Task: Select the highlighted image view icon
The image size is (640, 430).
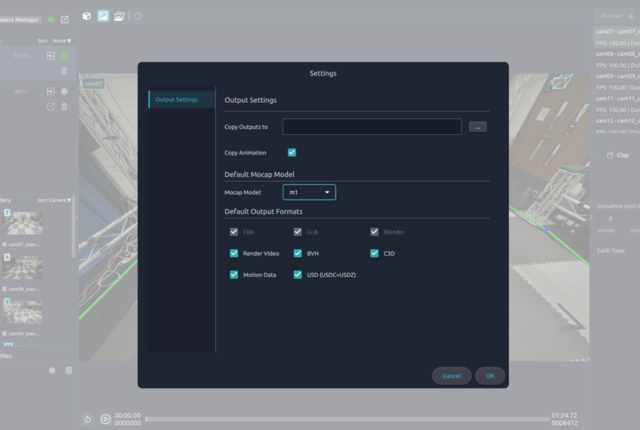Action: click(x=103, y=16)
